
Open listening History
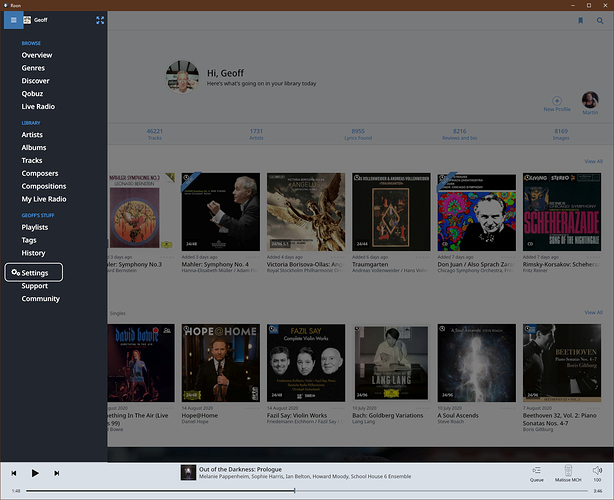(x=33, y=253)
